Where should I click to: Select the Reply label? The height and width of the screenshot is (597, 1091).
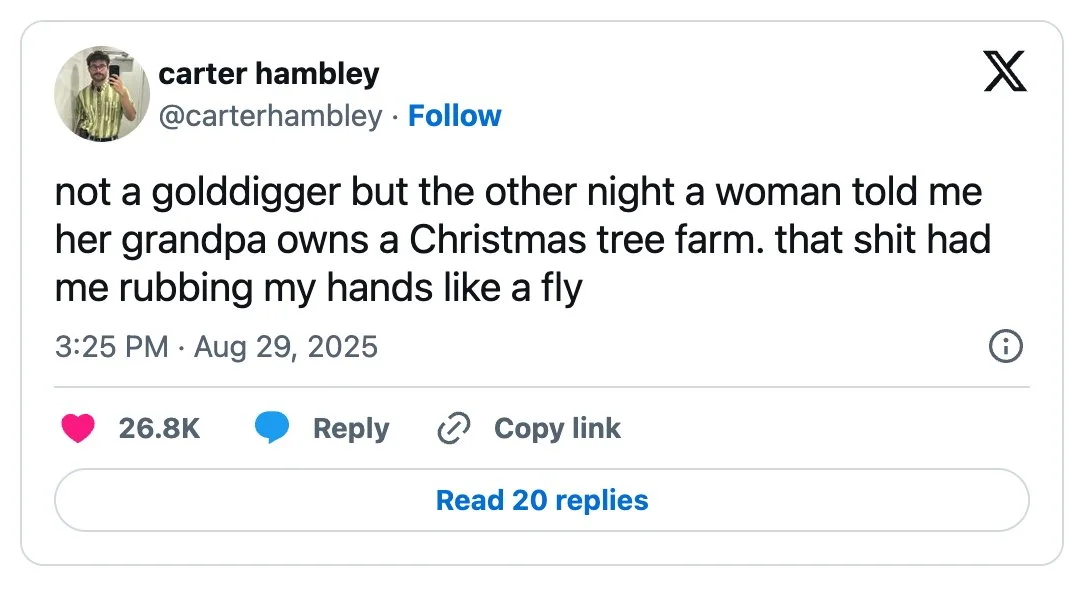(351, 429)
